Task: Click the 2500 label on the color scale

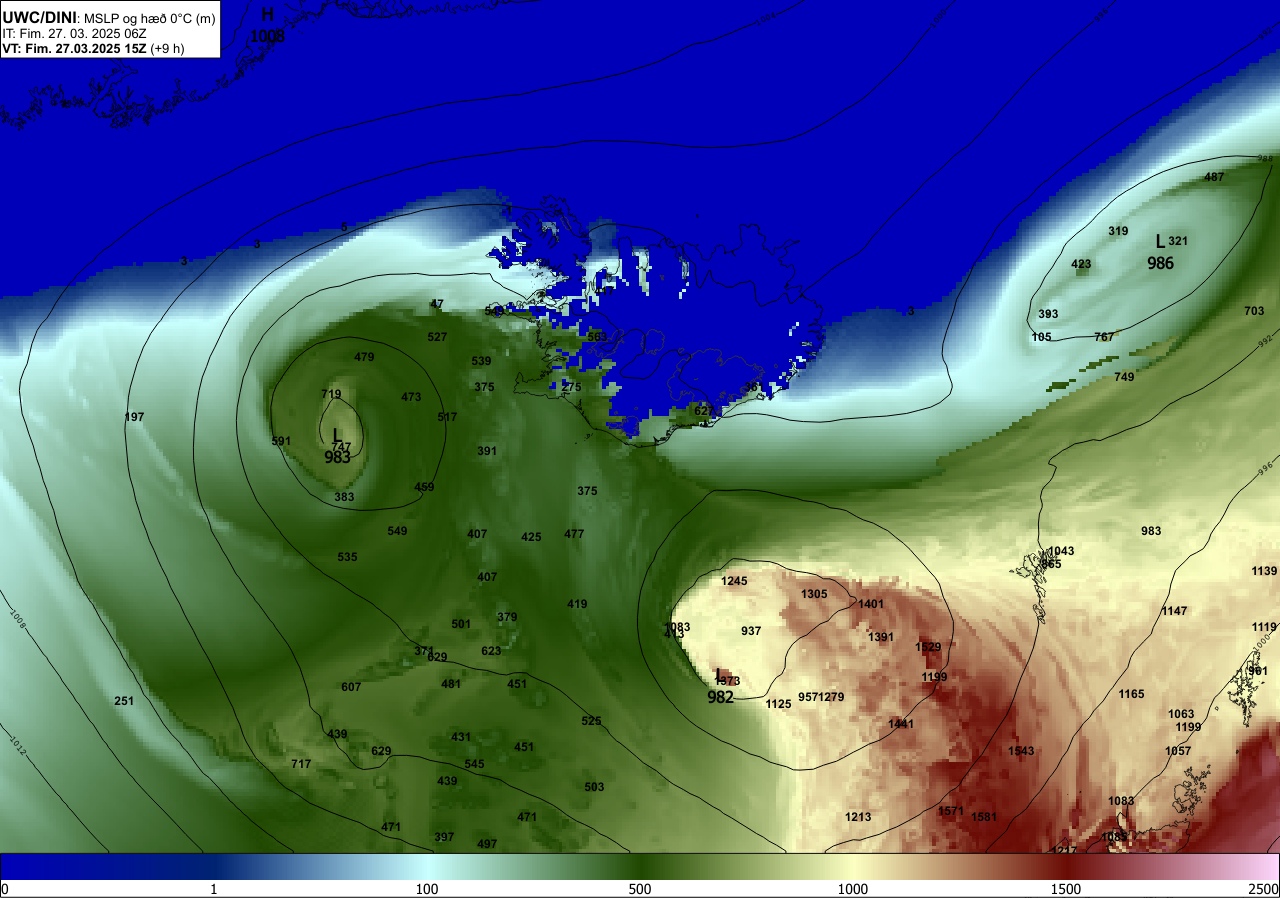Action: point(1264,889)
